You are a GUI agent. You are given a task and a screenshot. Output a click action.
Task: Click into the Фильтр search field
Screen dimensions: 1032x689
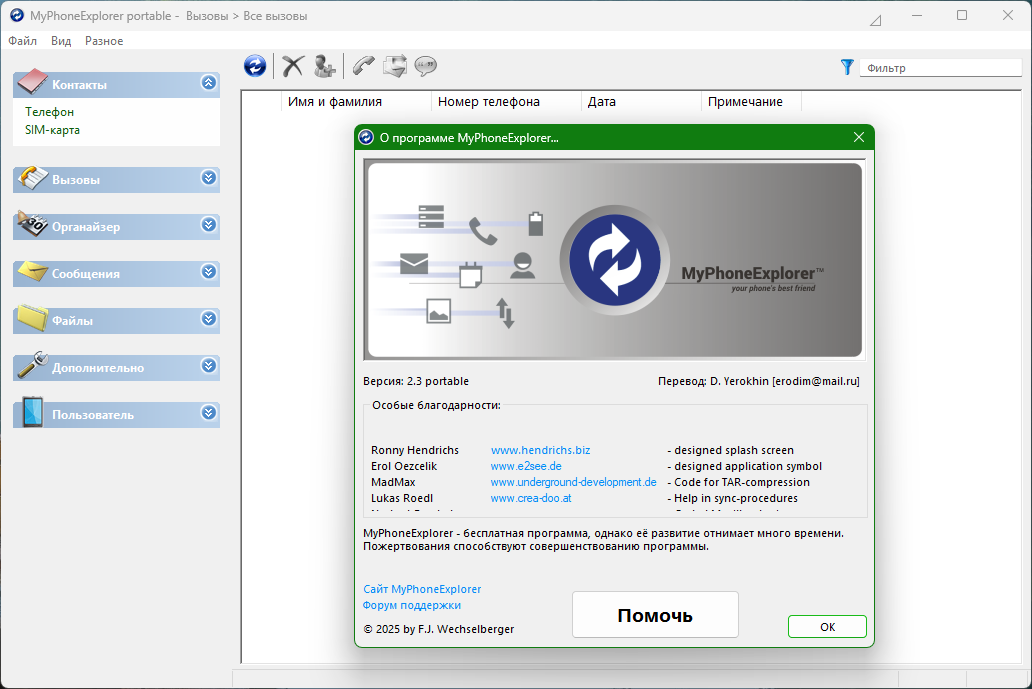tap(940, 68)
